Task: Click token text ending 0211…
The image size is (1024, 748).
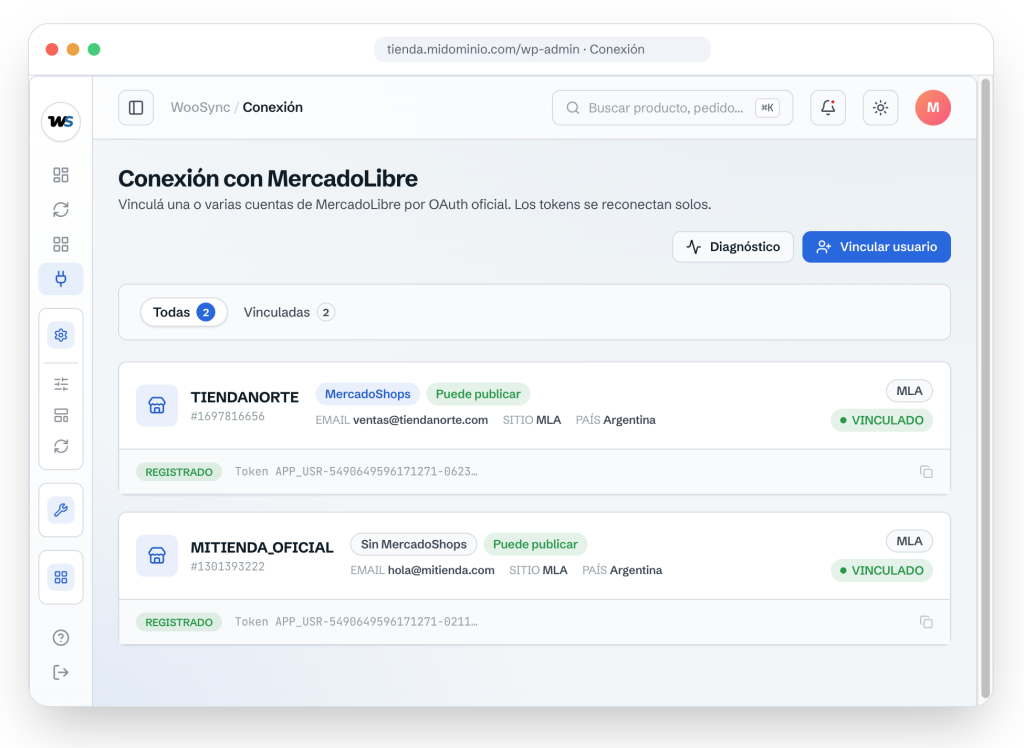Action: tap(357, 622)
